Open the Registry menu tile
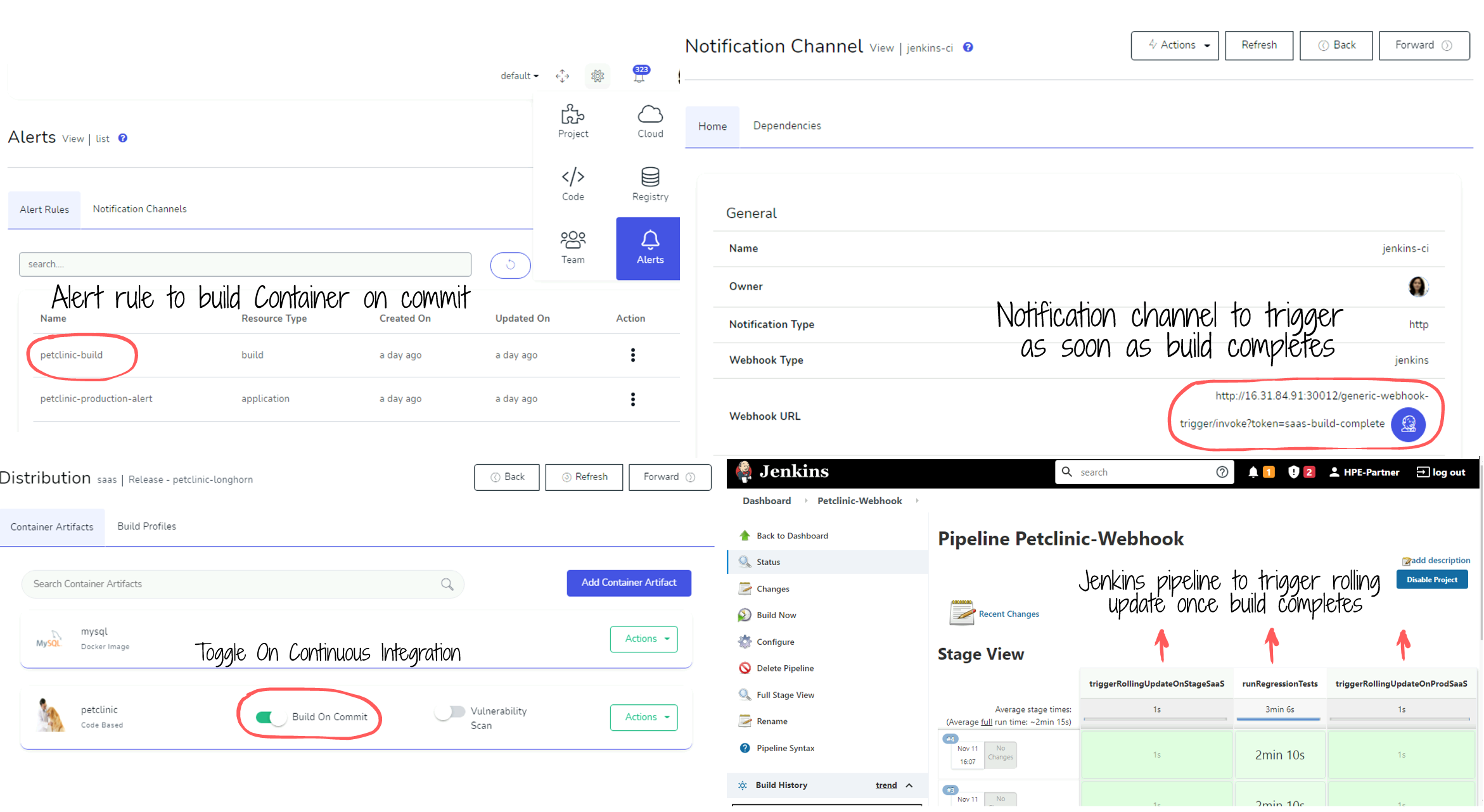 coord(650,184)
